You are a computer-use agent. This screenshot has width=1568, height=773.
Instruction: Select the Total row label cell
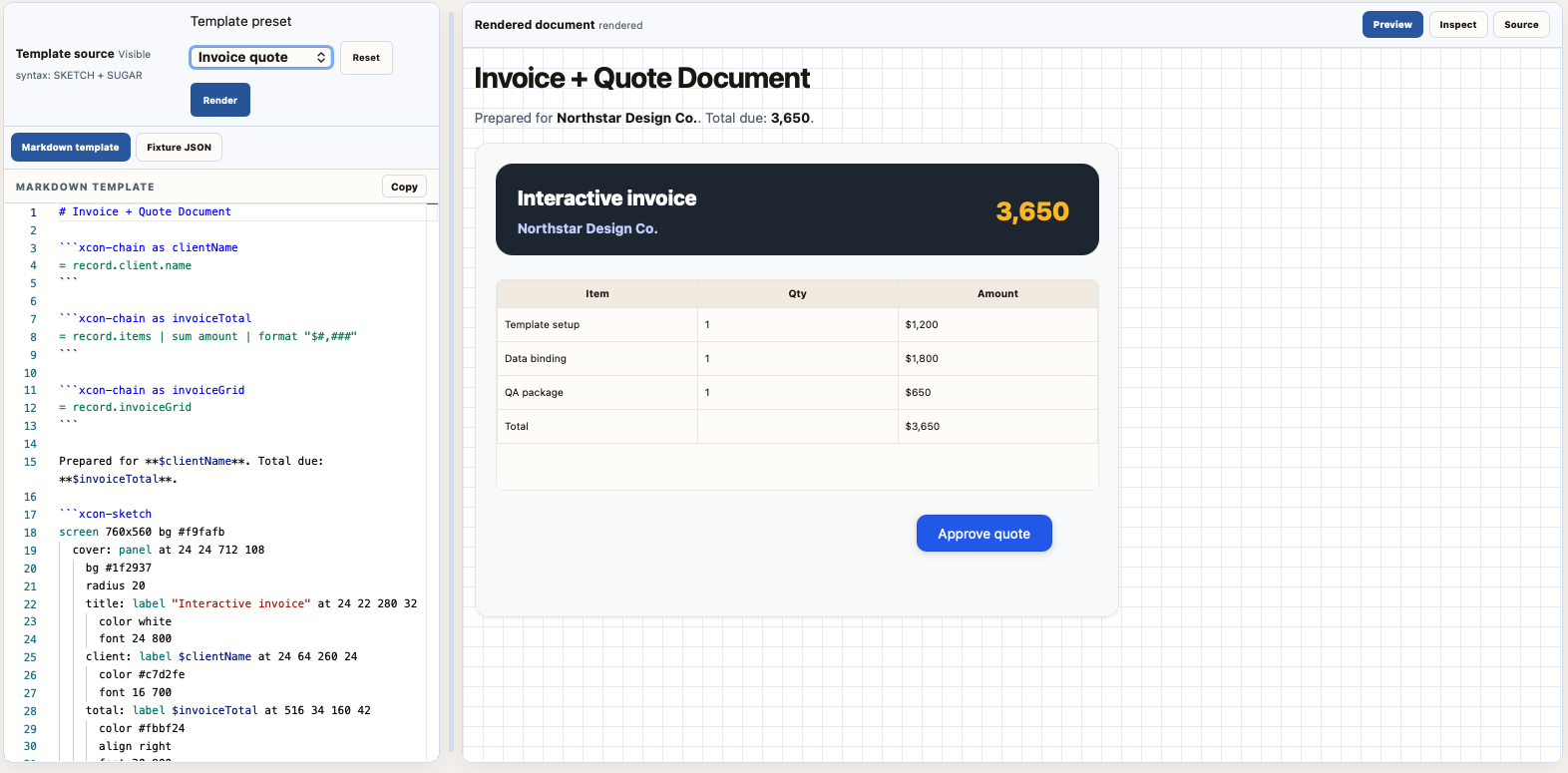pyautogui.click(x=597, y=426)
